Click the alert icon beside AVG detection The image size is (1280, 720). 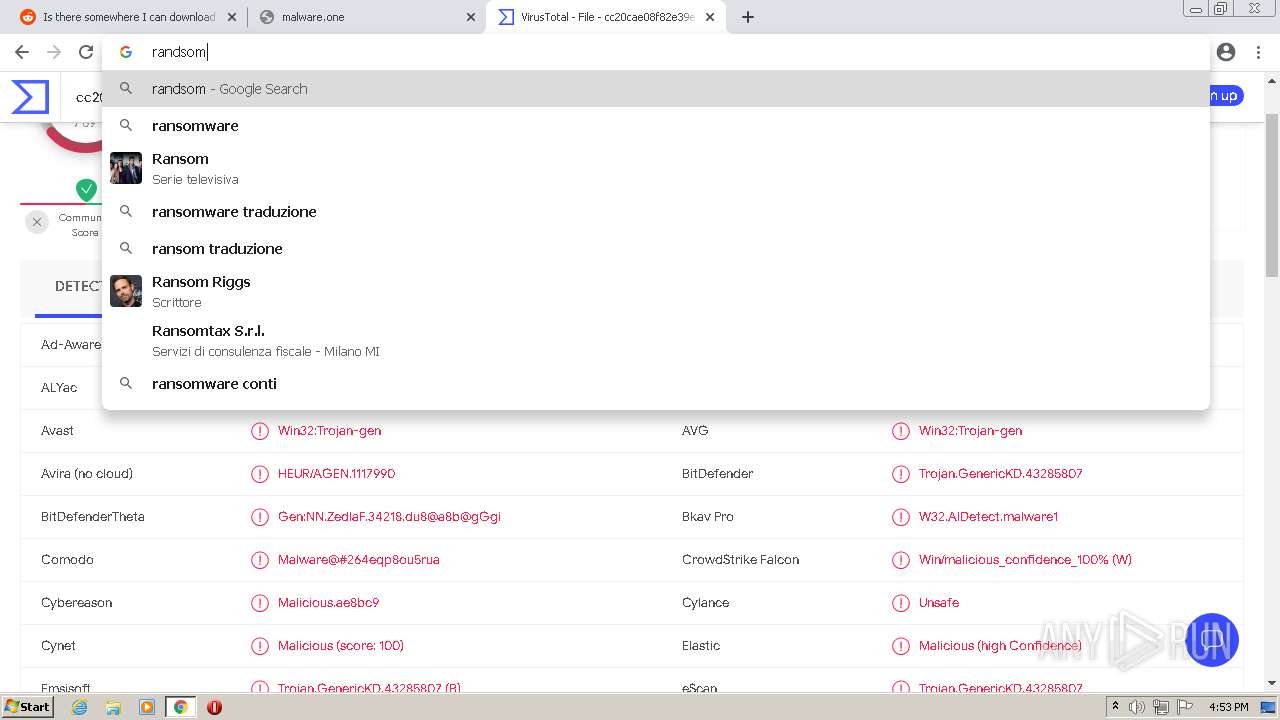pos(901,431)
